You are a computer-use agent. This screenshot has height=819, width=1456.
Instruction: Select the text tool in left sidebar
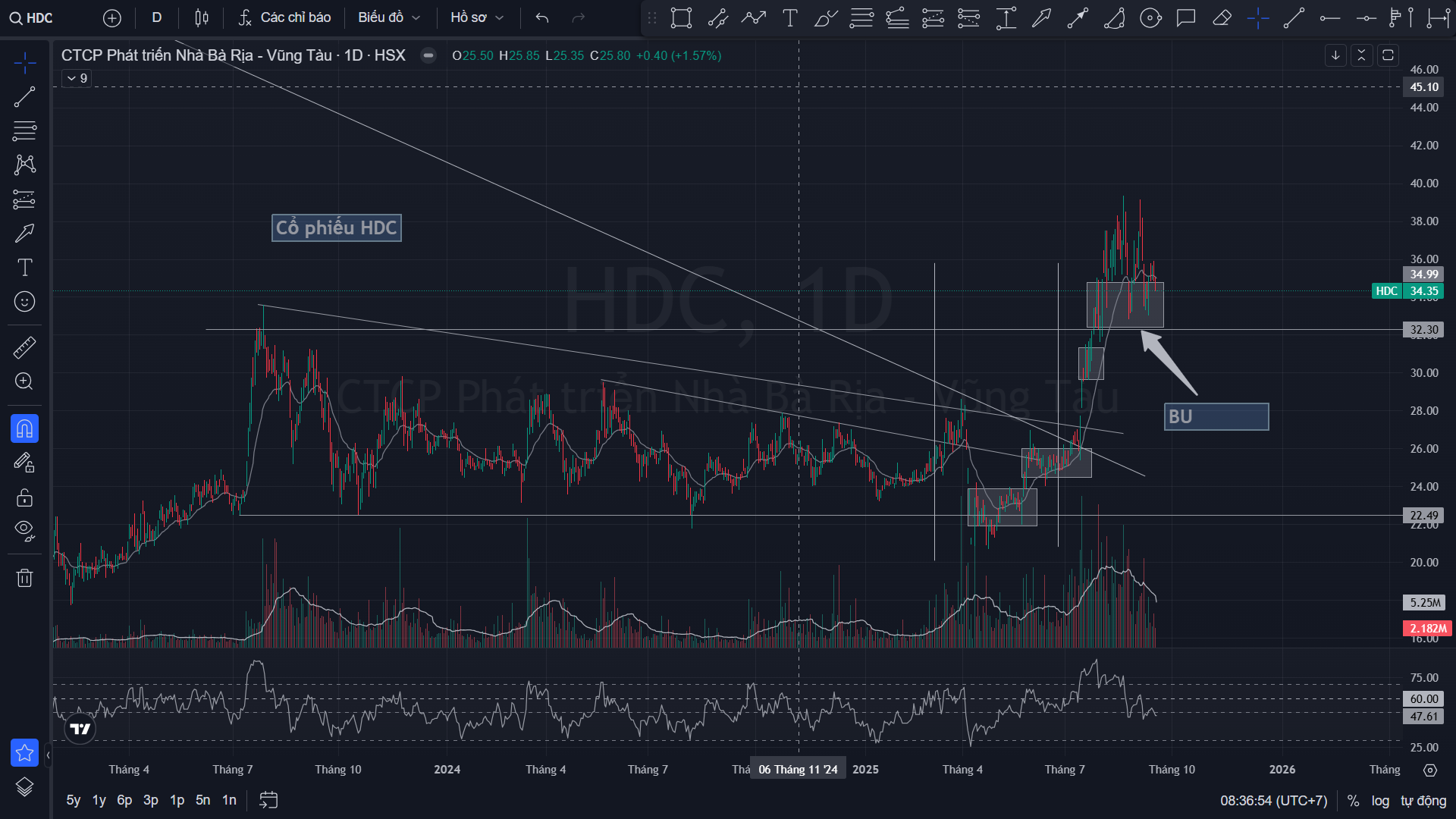pyautogui.click(x=24, y=268)
